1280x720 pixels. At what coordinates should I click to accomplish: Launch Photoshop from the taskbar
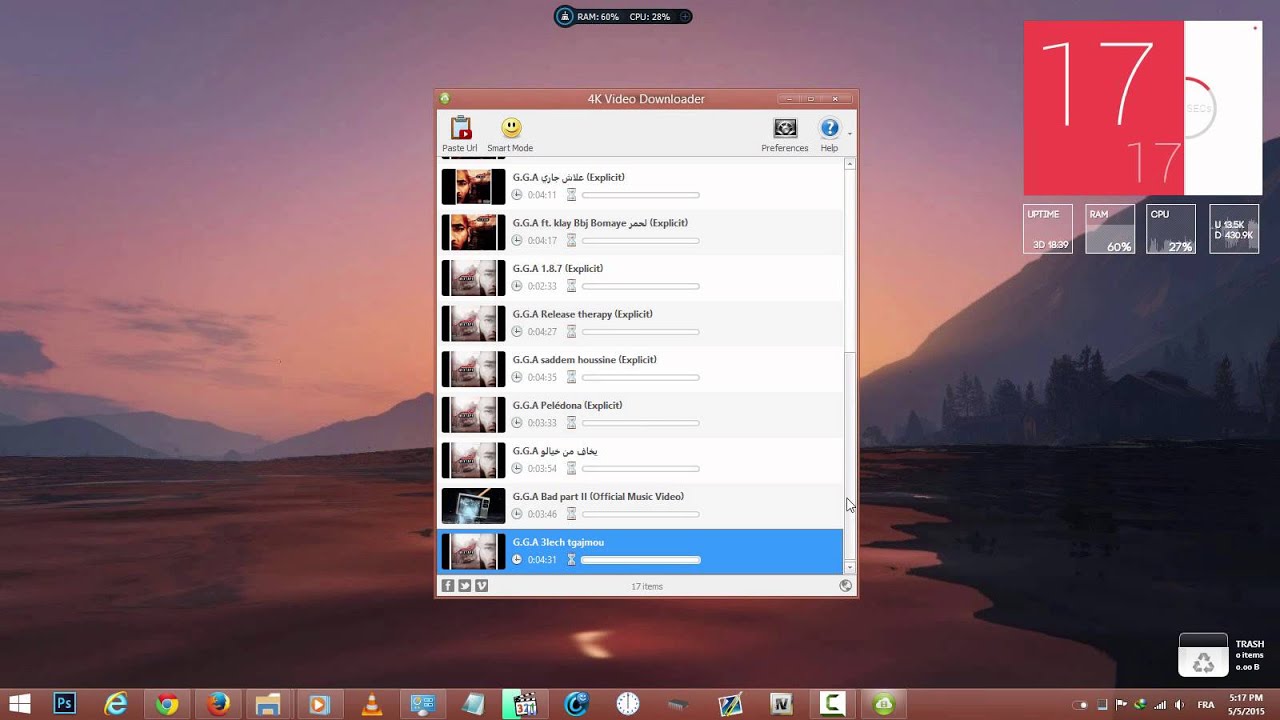point(64,704)
